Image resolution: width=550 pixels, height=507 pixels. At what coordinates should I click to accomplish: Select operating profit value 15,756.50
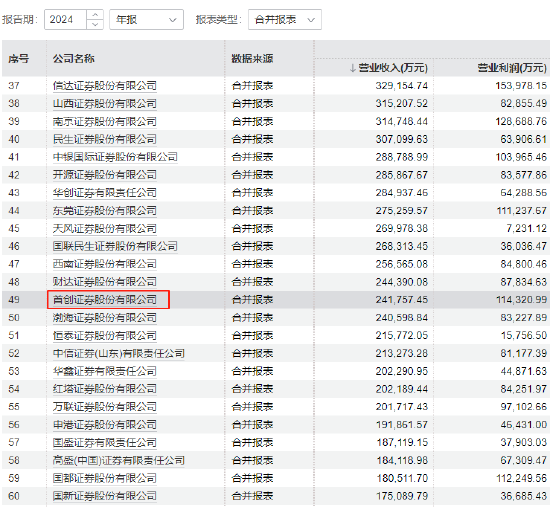[524, 335]
